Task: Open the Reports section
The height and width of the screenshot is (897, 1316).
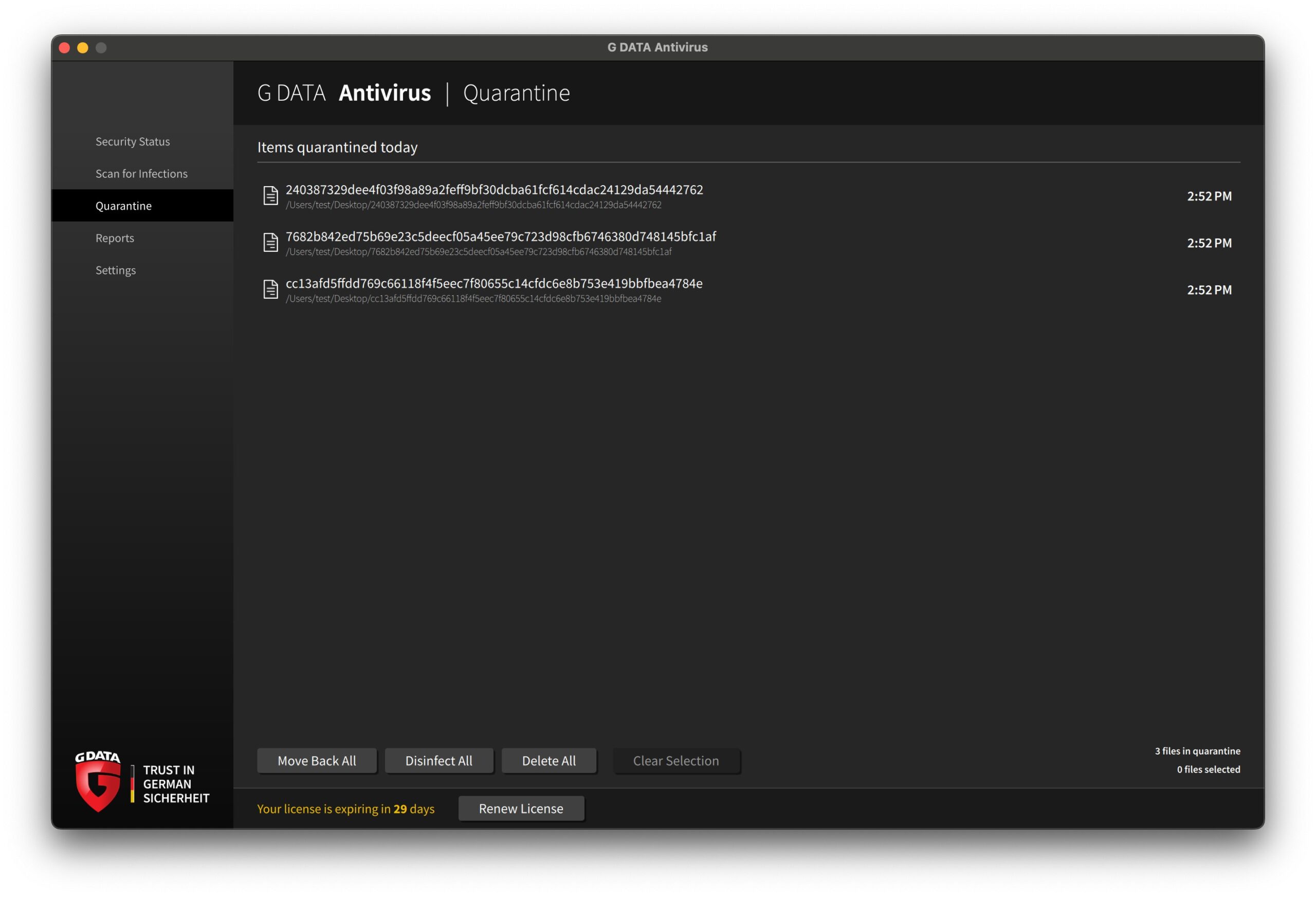Action: (x=115, y=239)
